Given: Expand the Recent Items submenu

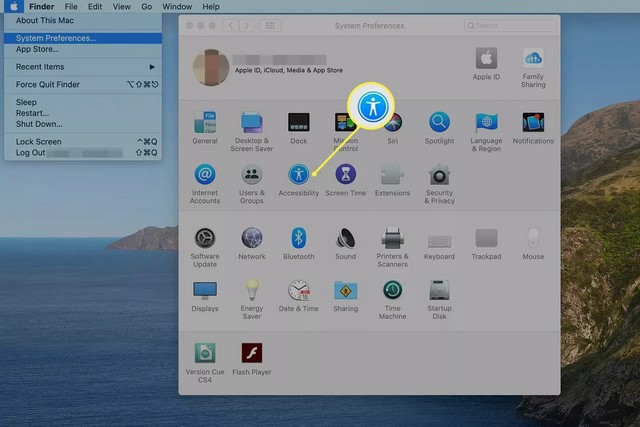Looking at the screenshot, I should tap(82, 67).
